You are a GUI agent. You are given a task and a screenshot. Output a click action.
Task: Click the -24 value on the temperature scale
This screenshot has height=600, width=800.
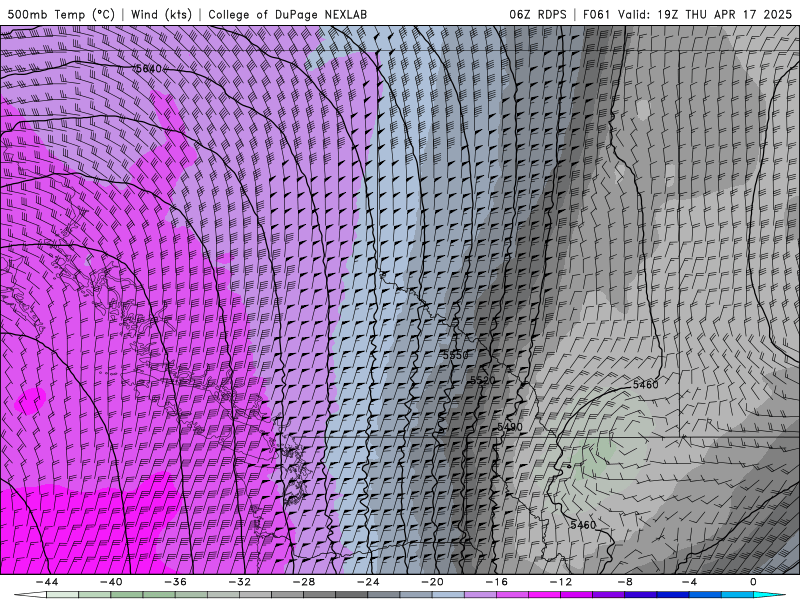(x=368, y=582)
